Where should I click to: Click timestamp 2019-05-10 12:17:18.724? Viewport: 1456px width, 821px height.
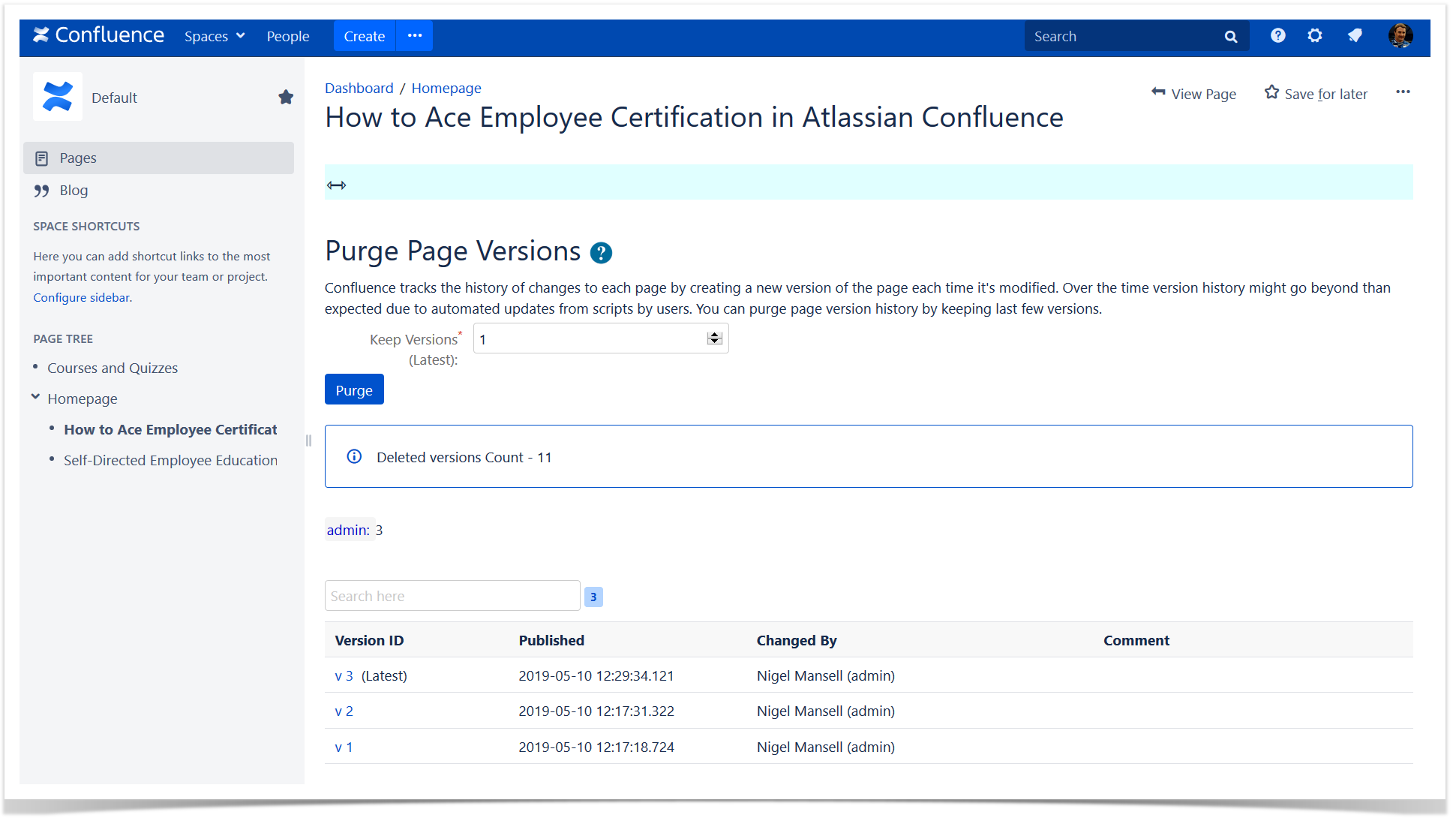point(596,747)
